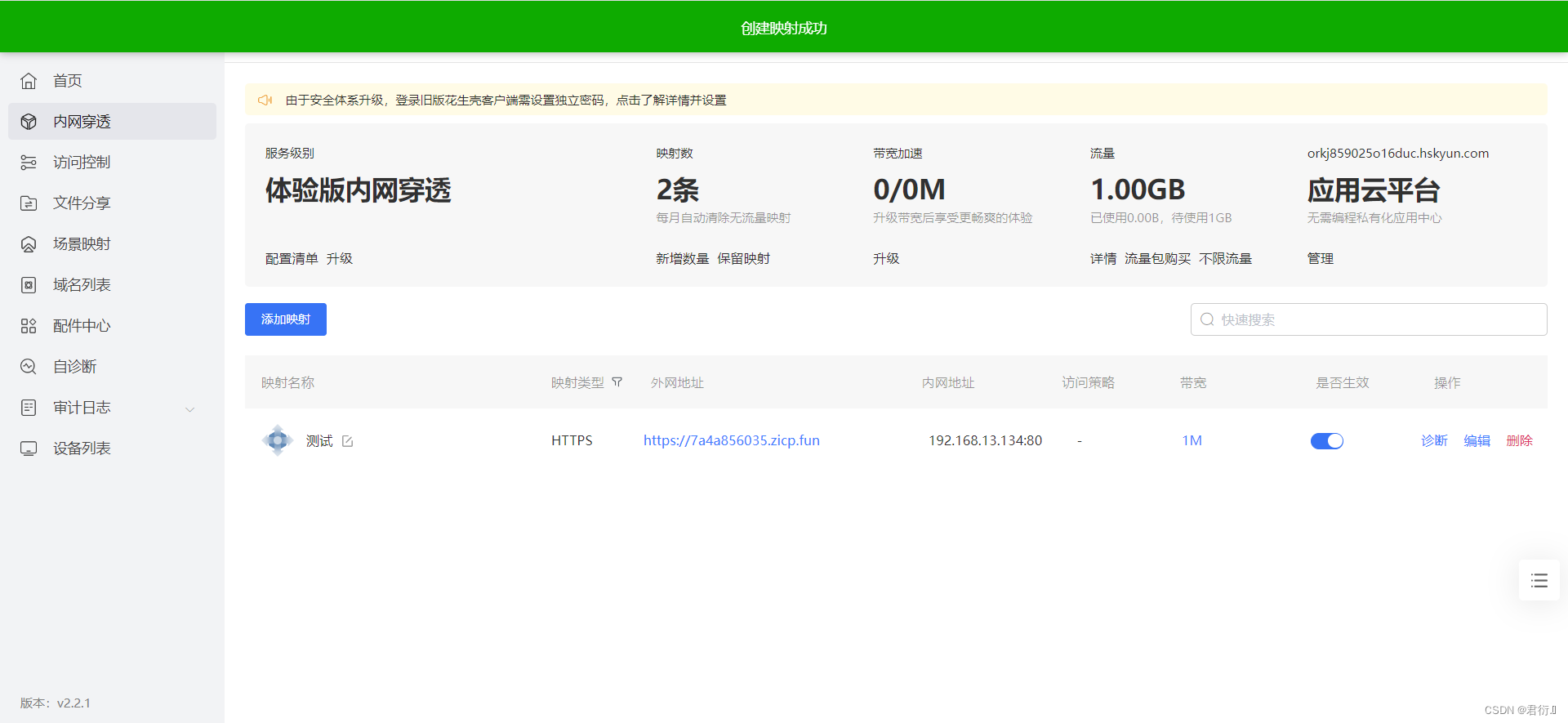Click the diagnosis icon beside 自诊断

click(x=29, y=367)
